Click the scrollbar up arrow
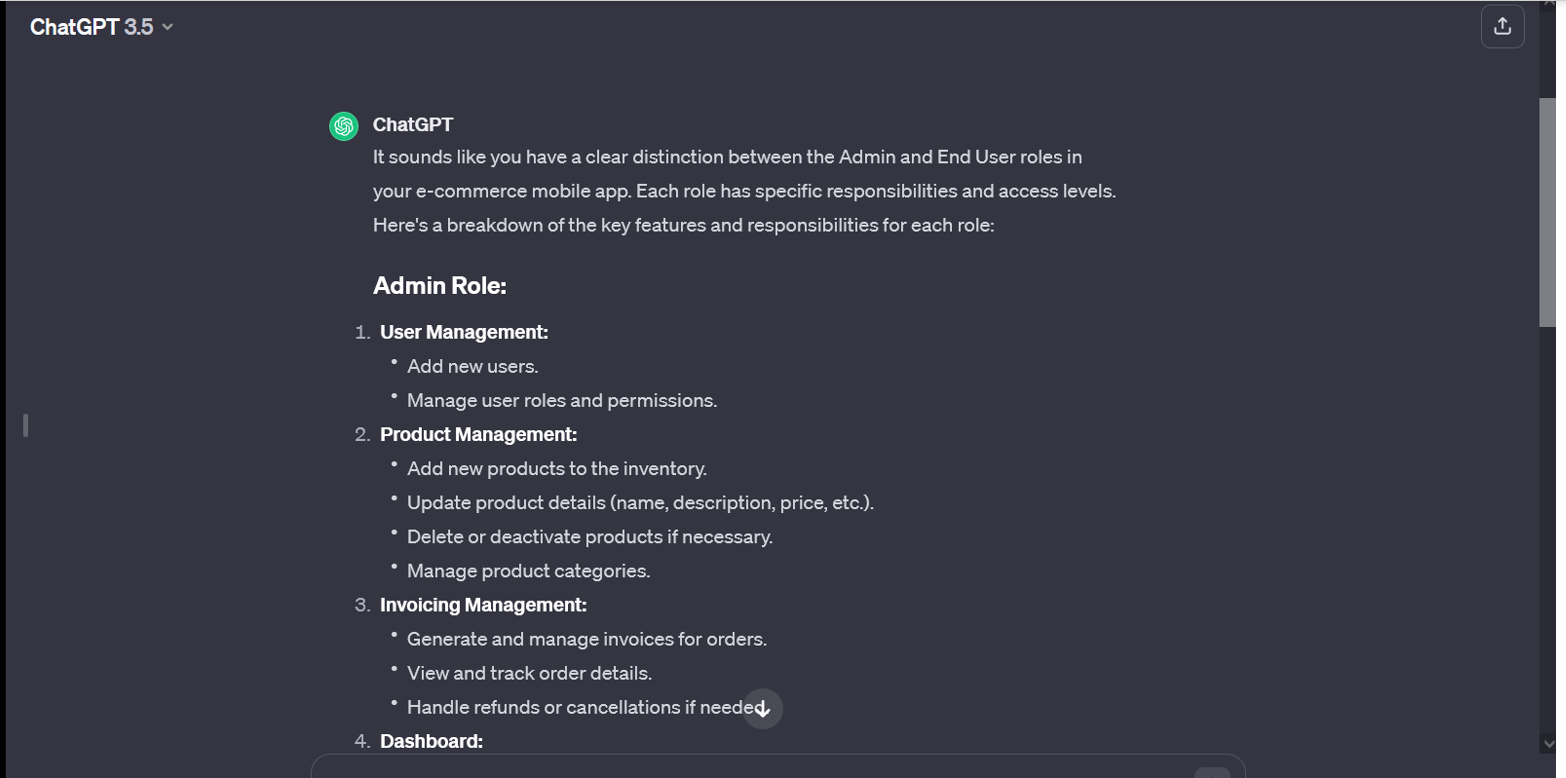Viewport: 1566px width, 778px height. pyautogui.click(x=1548, y=5)
